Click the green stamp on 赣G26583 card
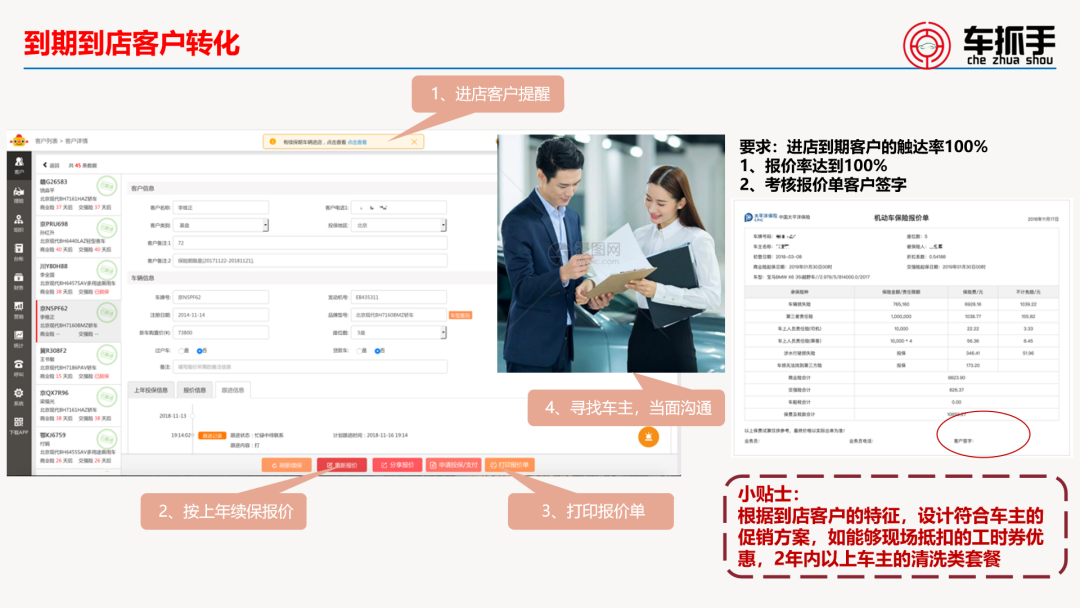1080x608 pixels. pyautogui.click(x=107, y=186)
